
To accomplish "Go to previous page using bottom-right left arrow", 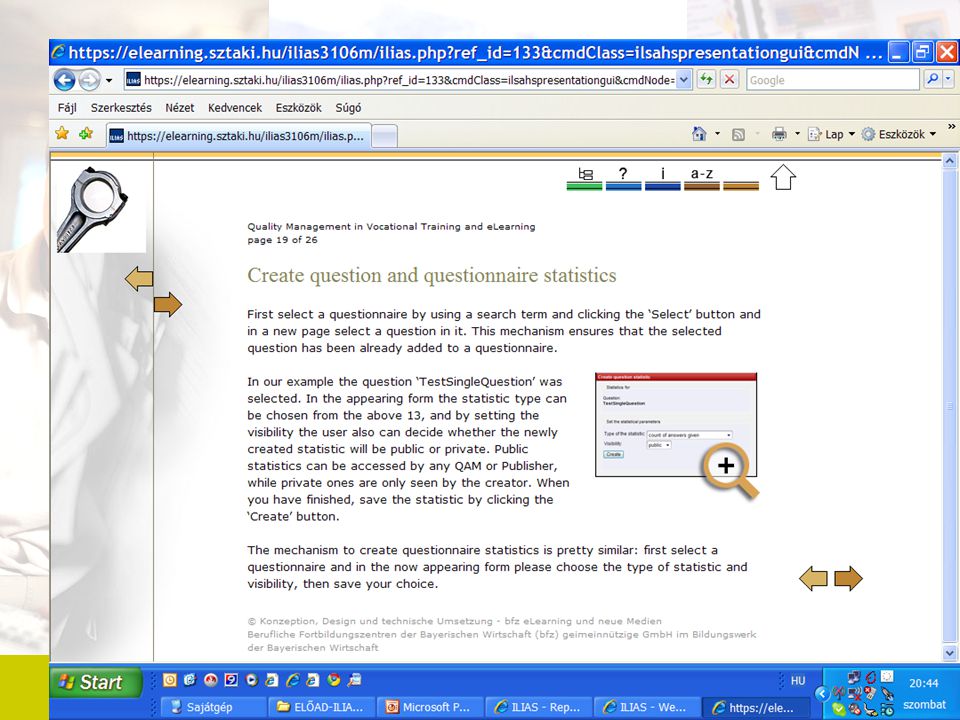I will pyautogui.click(x=814, y=578).
